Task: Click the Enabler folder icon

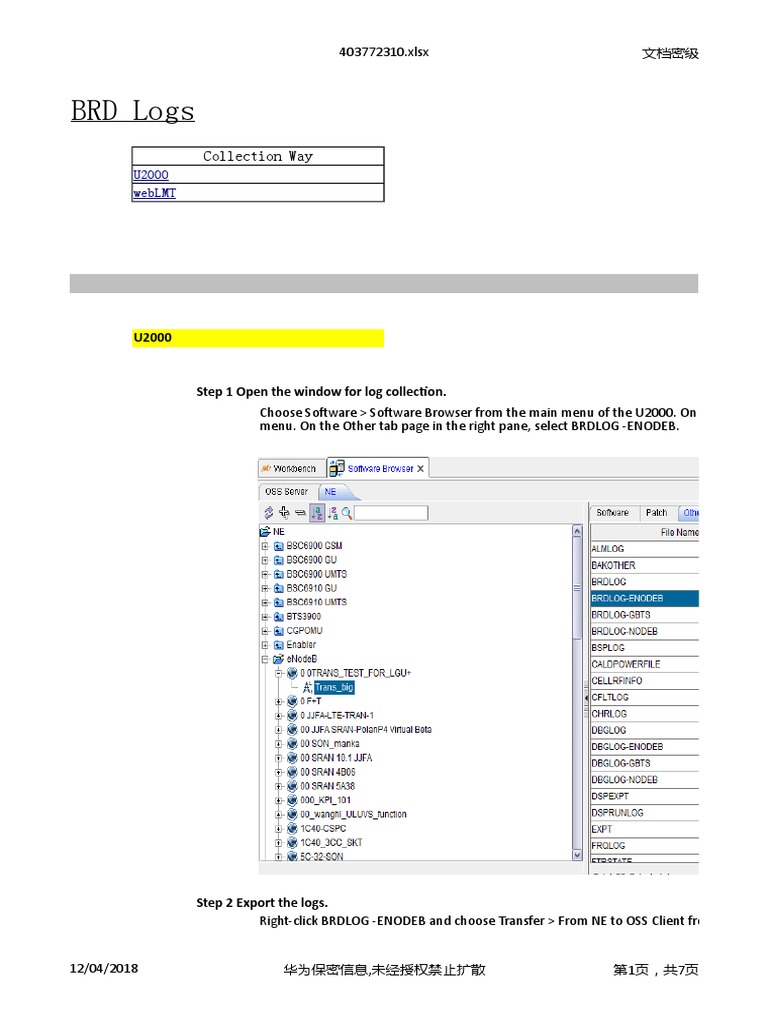Action: (279, 645)
